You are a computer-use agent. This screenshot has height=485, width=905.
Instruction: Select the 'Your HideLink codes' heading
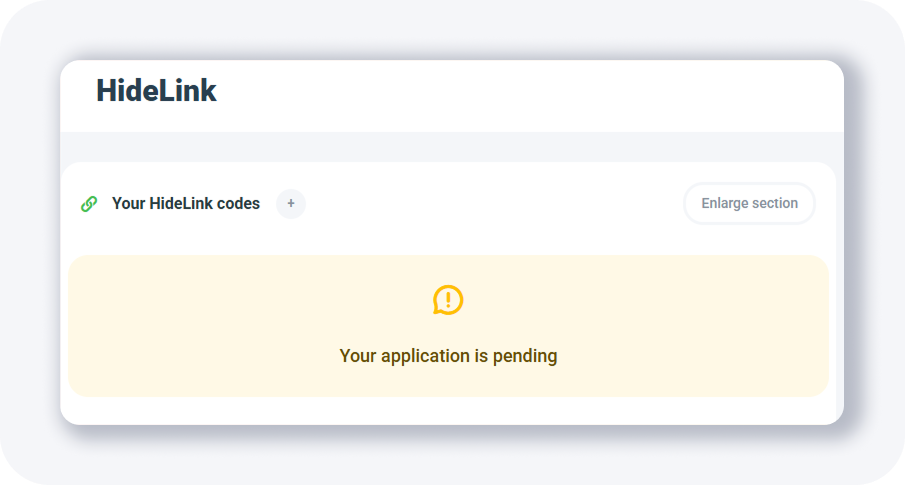coord(186,204)
